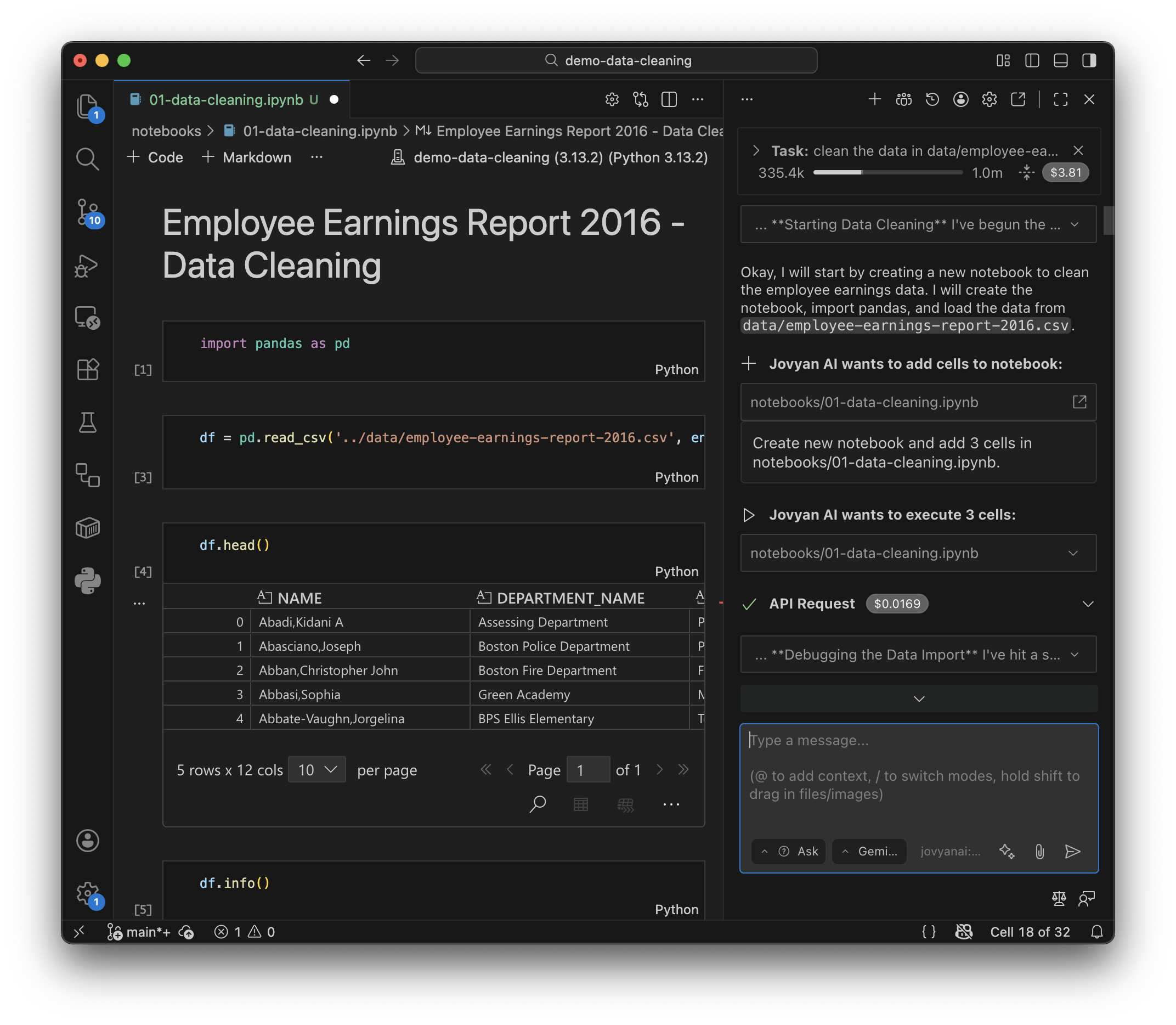Toggle the secondary side bar
1176x1025 pixels.
click(x=1089, y=60)
